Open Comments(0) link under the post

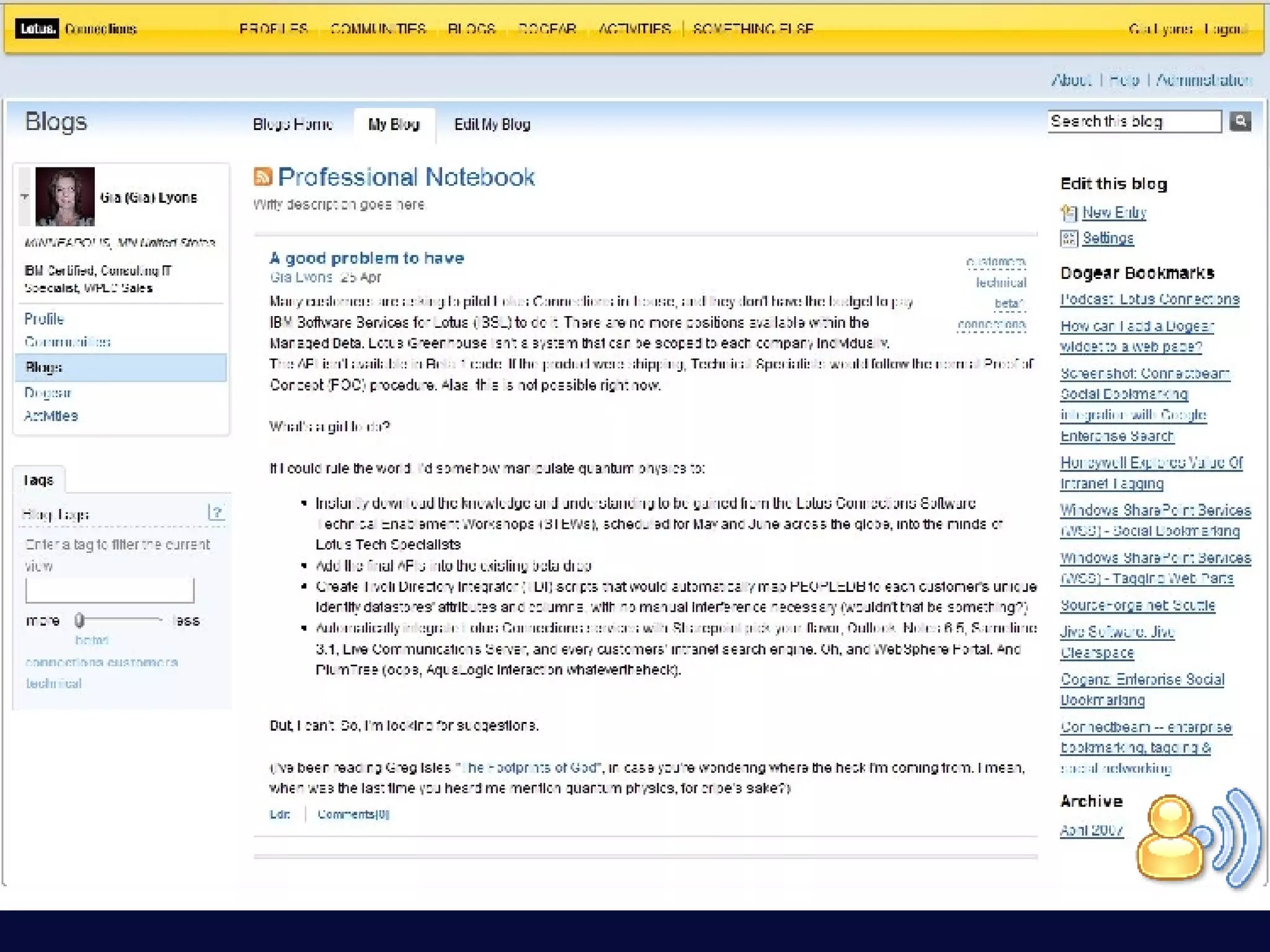[x=353, y=814]
